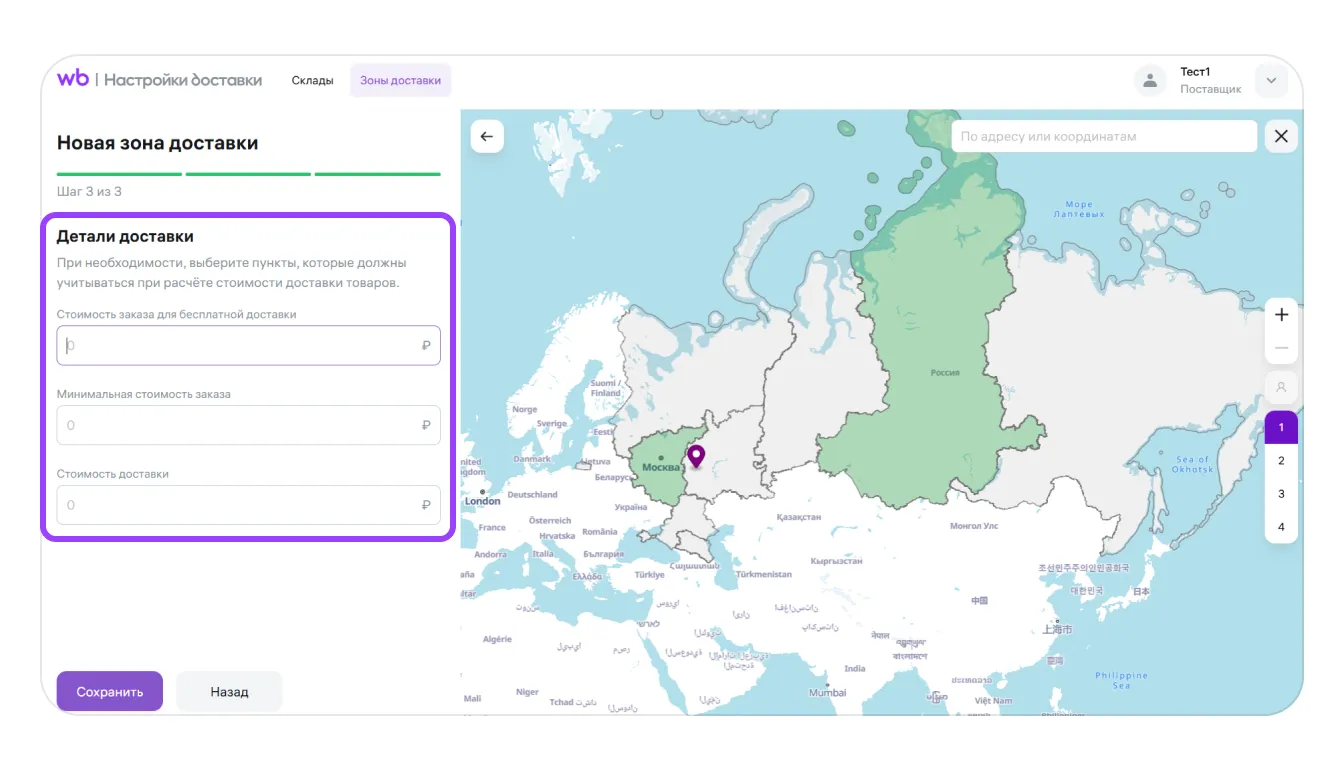
Task: Click the Назад button
Action: point(229,692)
